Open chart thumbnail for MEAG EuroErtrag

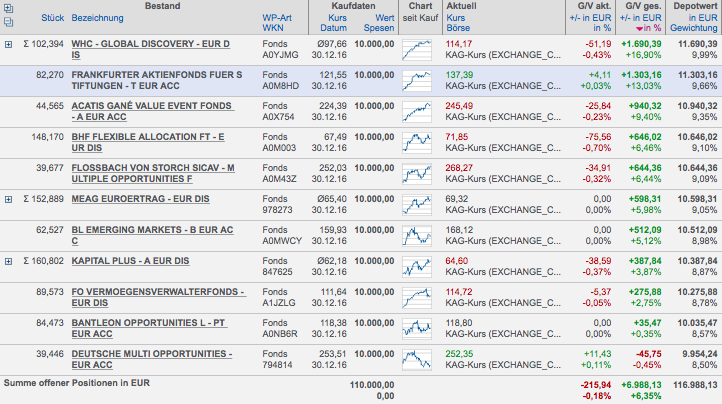coord(417,205)
